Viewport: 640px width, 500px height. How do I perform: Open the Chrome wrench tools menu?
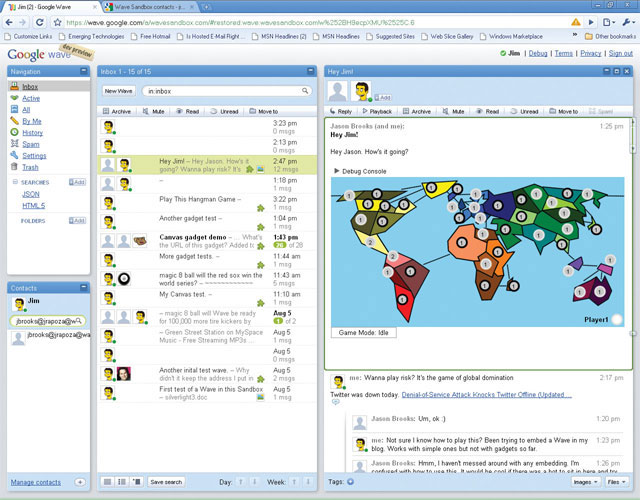pyautogui.click(x=627, y=22)
